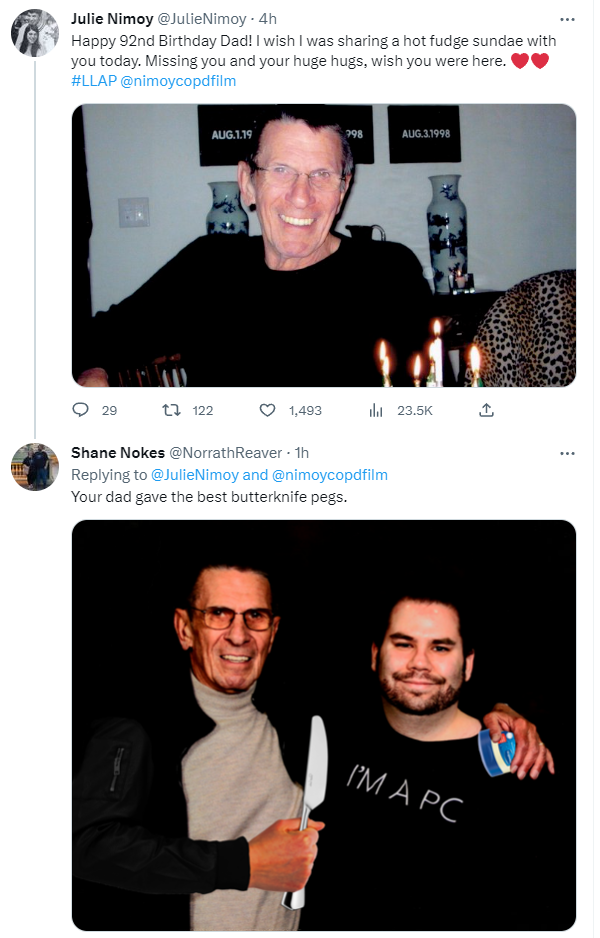Click the 4h timestamp on Julie's tweet
Screen dimensions: 600x938
(x=267, y=19)
